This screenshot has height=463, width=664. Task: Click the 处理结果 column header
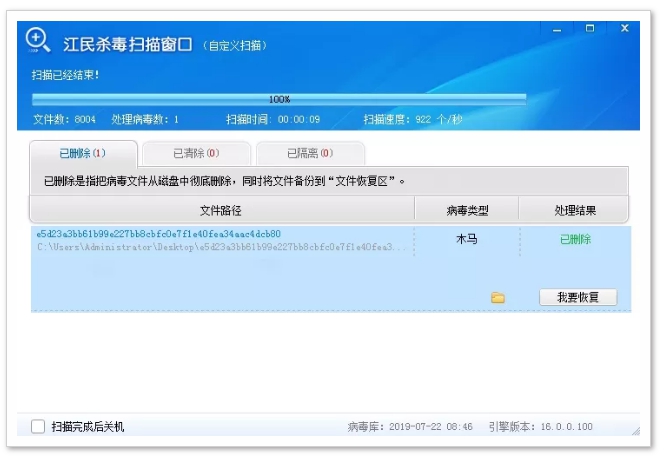point(575,210)
